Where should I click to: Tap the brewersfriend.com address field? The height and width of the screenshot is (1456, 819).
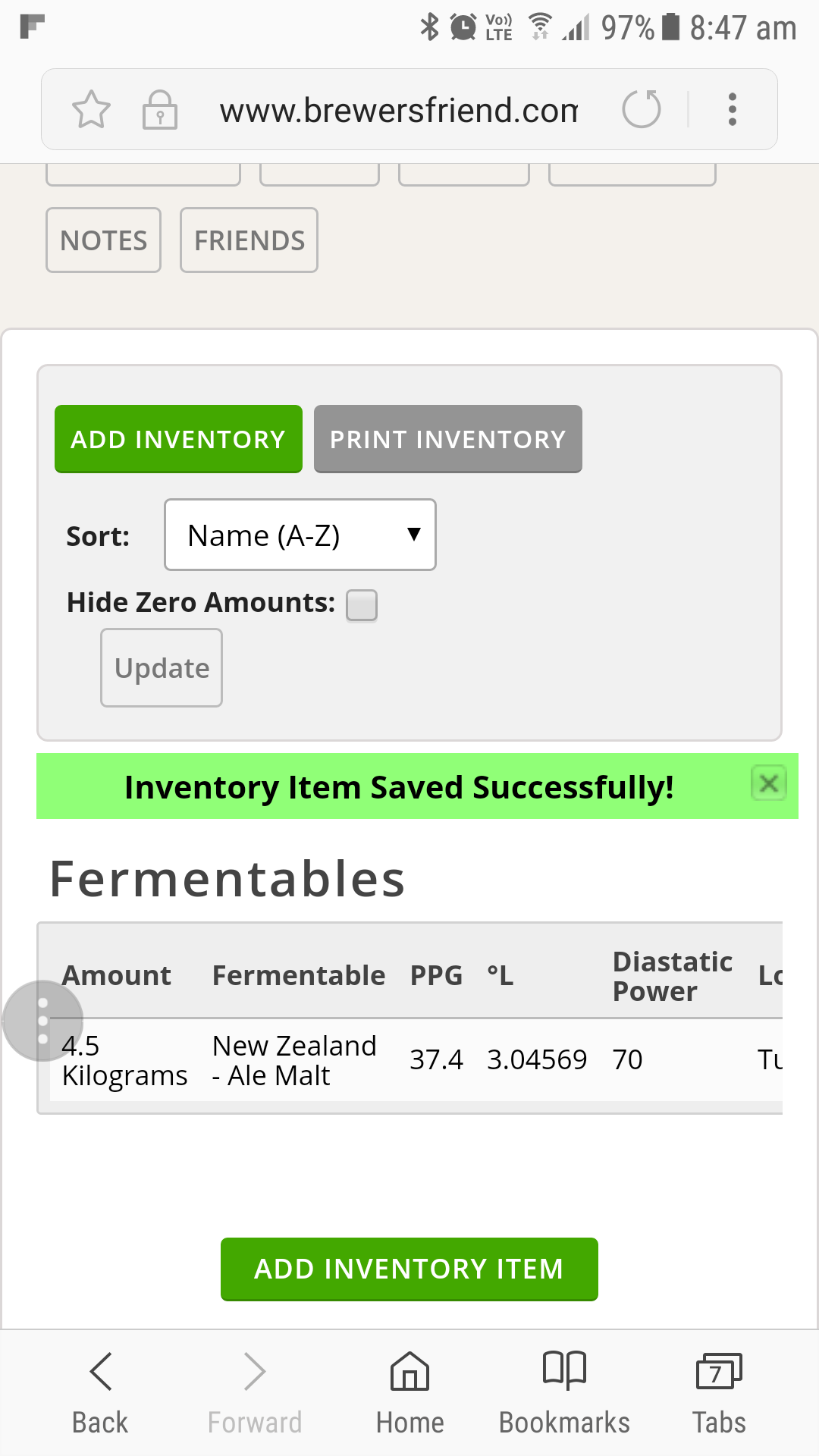pyautogui.click(x=399, y=110)
